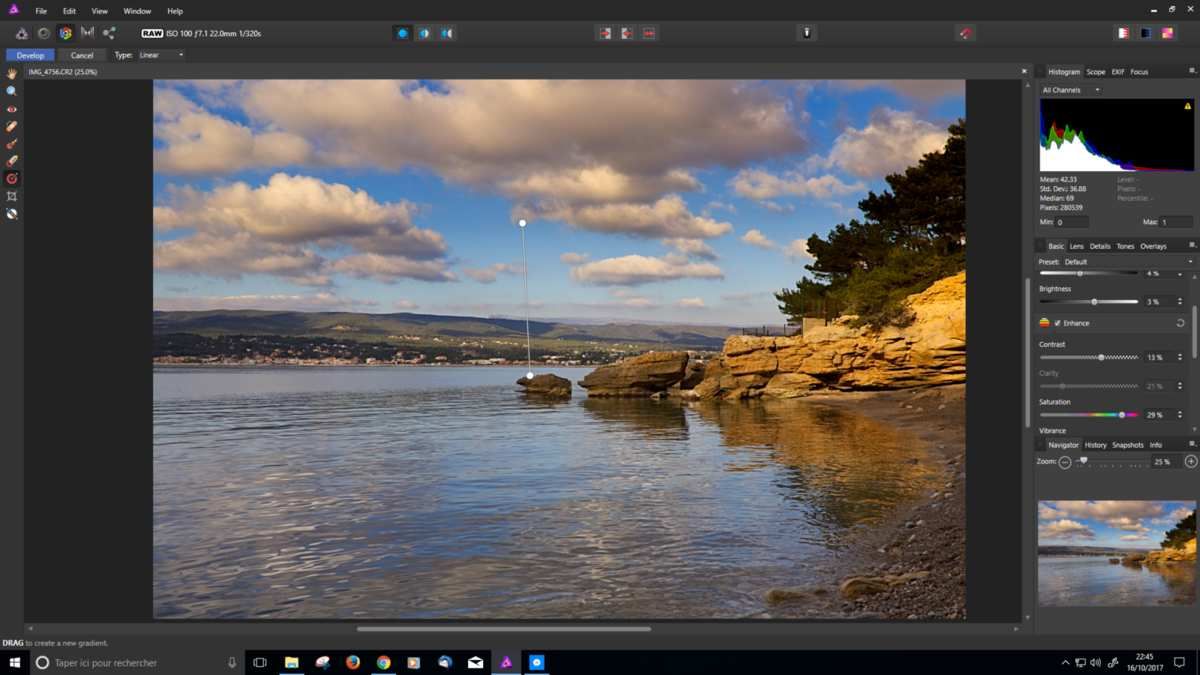Choose the White Balance tool
This screenshot has height=675, width=1200.
12,214
